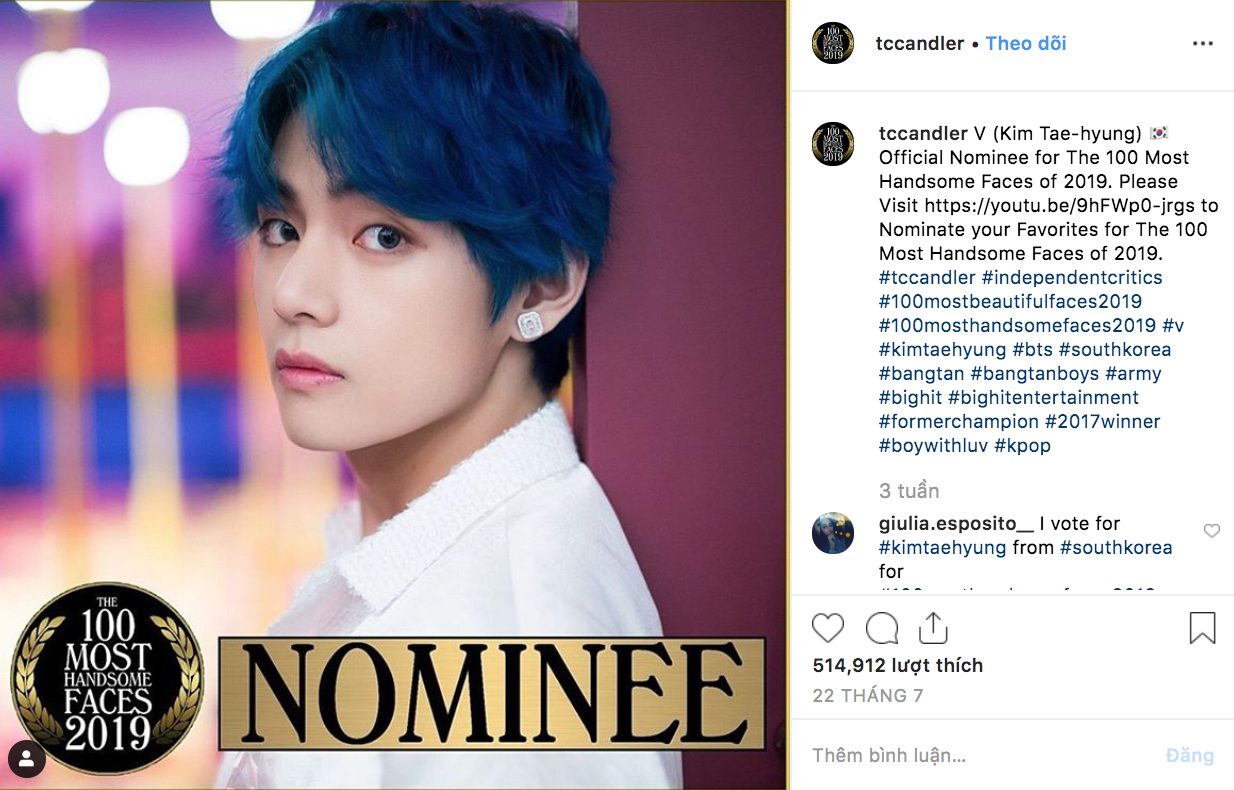The height and width of the screenshot is (790, 1234).
Task: Click the tccandler username in the header
Action: pos(920,43)
